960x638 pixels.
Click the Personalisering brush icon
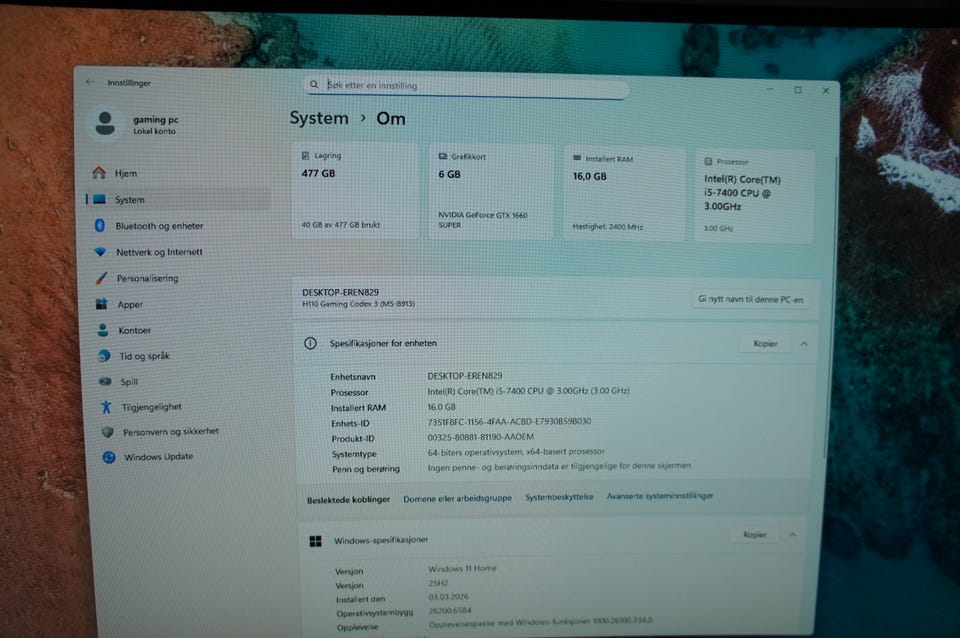[101, 278]
